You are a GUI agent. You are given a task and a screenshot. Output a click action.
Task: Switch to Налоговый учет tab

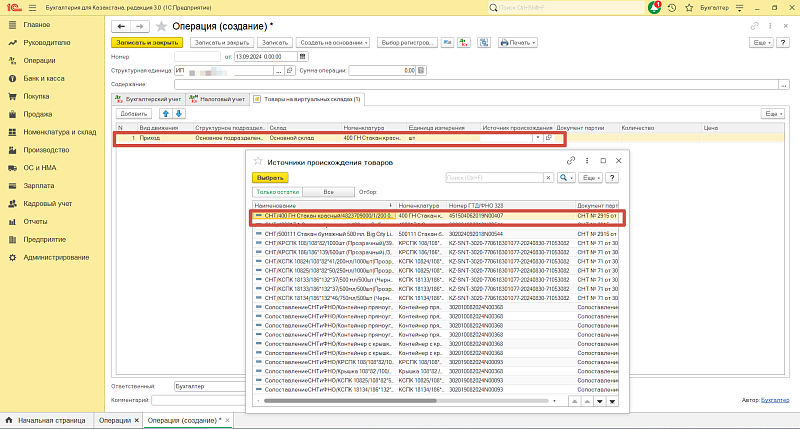tap(219, 99)
